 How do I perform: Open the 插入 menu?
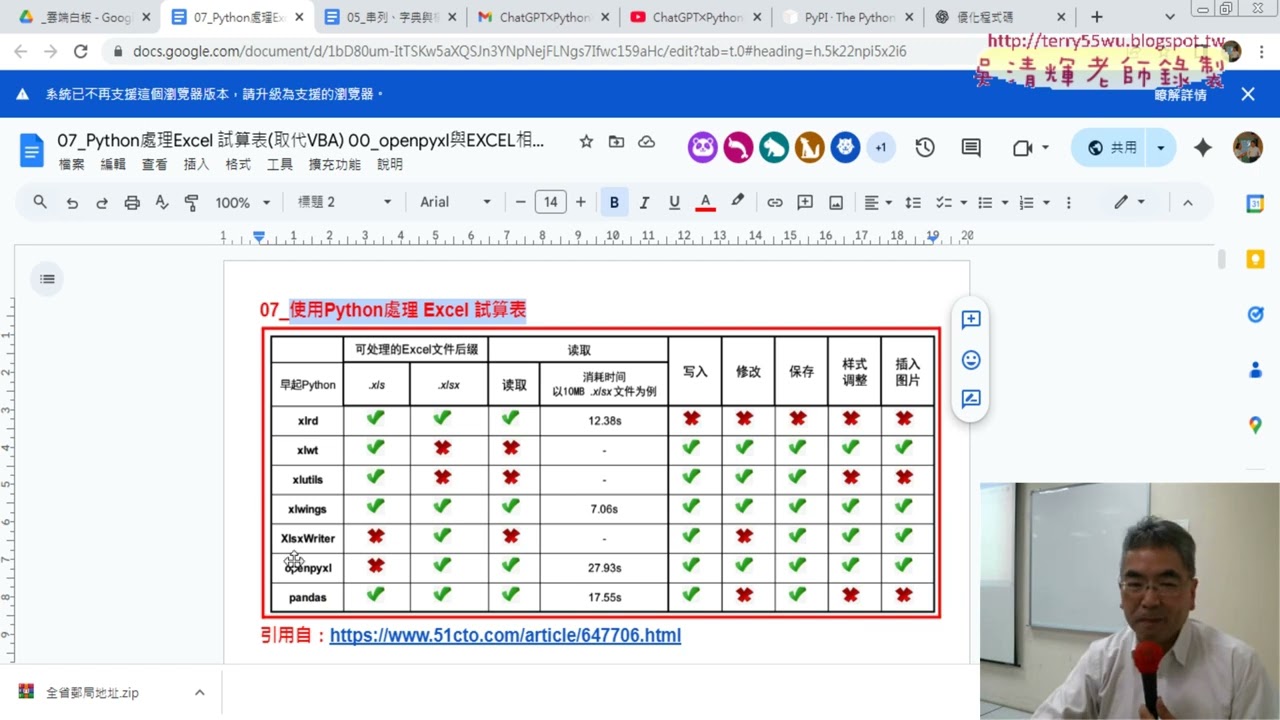pyautogui.click(x=196, y=164)
